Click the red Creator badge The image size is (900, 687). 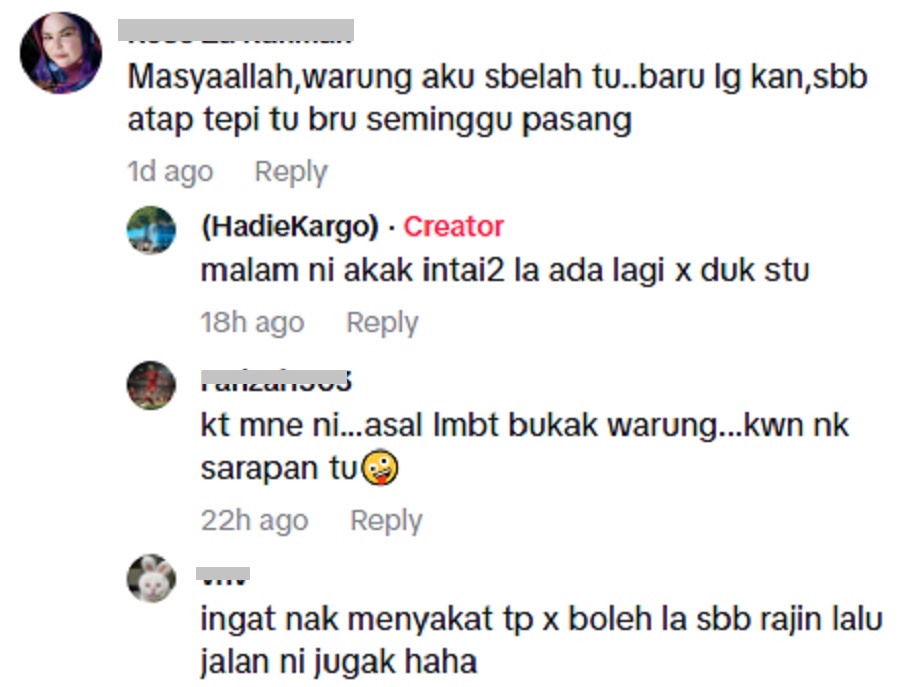pos(453,227)
